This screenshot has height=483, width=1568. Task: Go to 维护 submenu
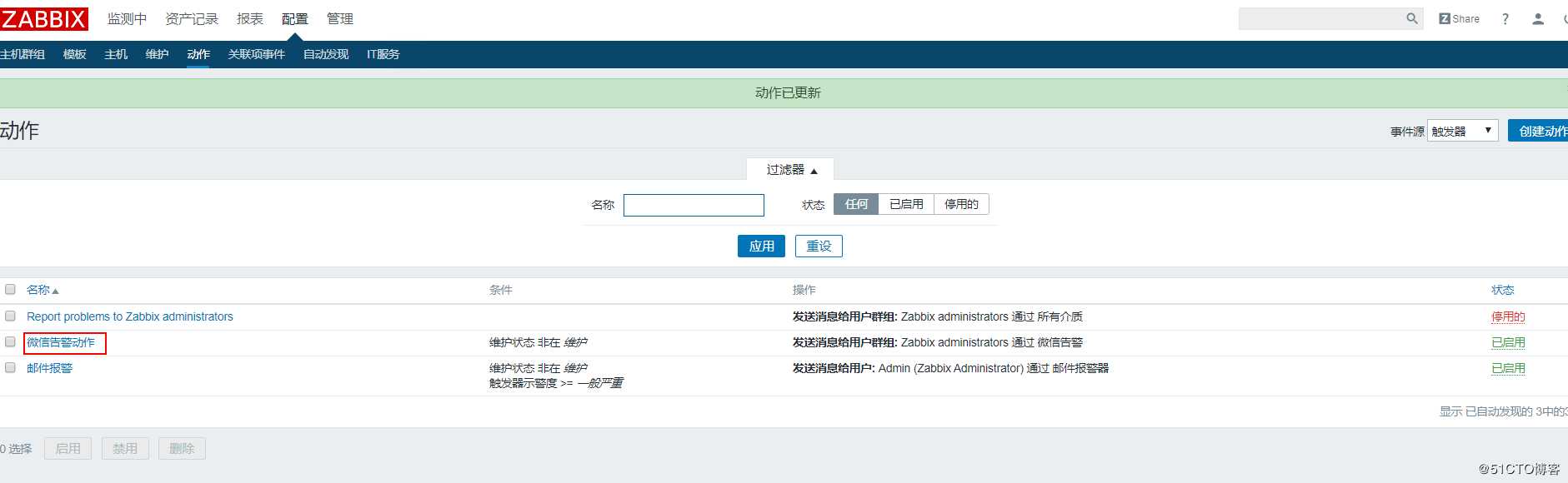[x=157, y=54]
